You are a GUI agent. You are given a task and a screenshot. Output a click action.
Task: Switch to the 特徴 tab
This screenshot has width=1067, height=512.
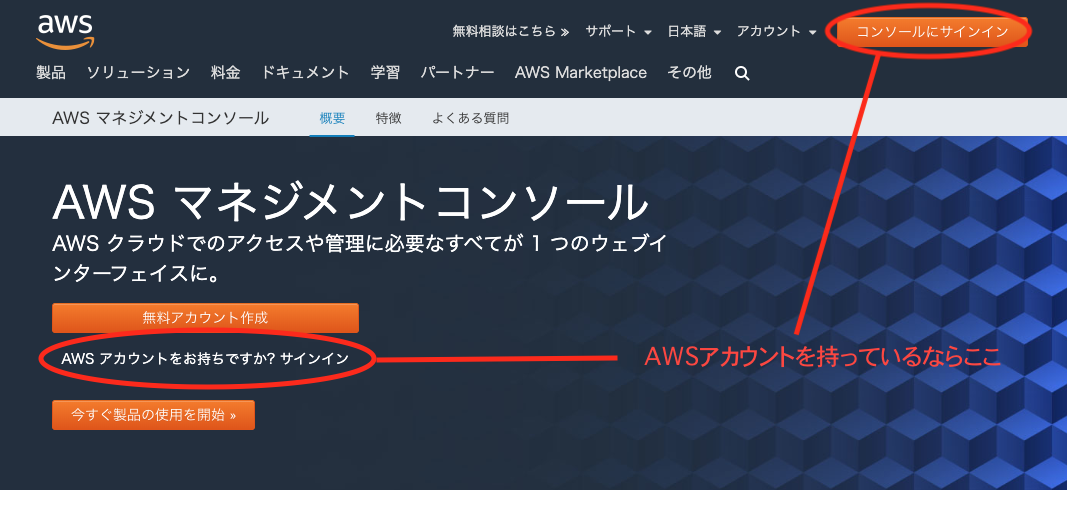click(x=389, y=118)
